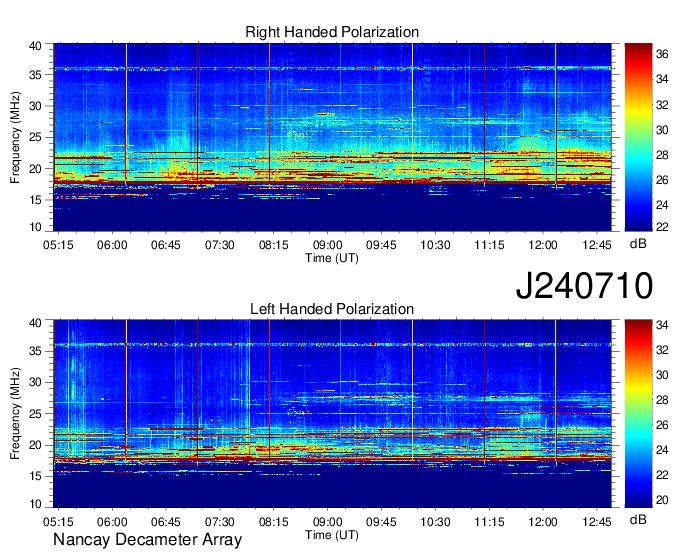Click 25 MHz tick on right-handed plot
The image size is (680, 552).
point(36,137)
